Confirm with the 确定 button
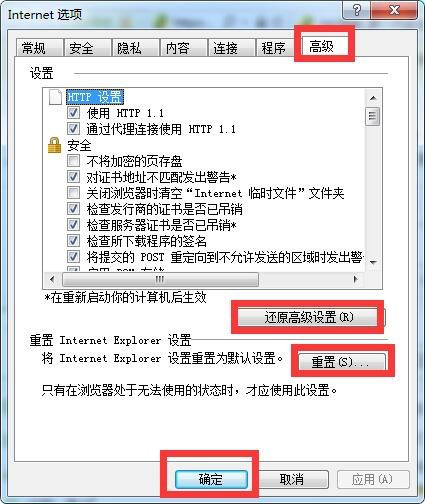425x504 pixels. 211,479
